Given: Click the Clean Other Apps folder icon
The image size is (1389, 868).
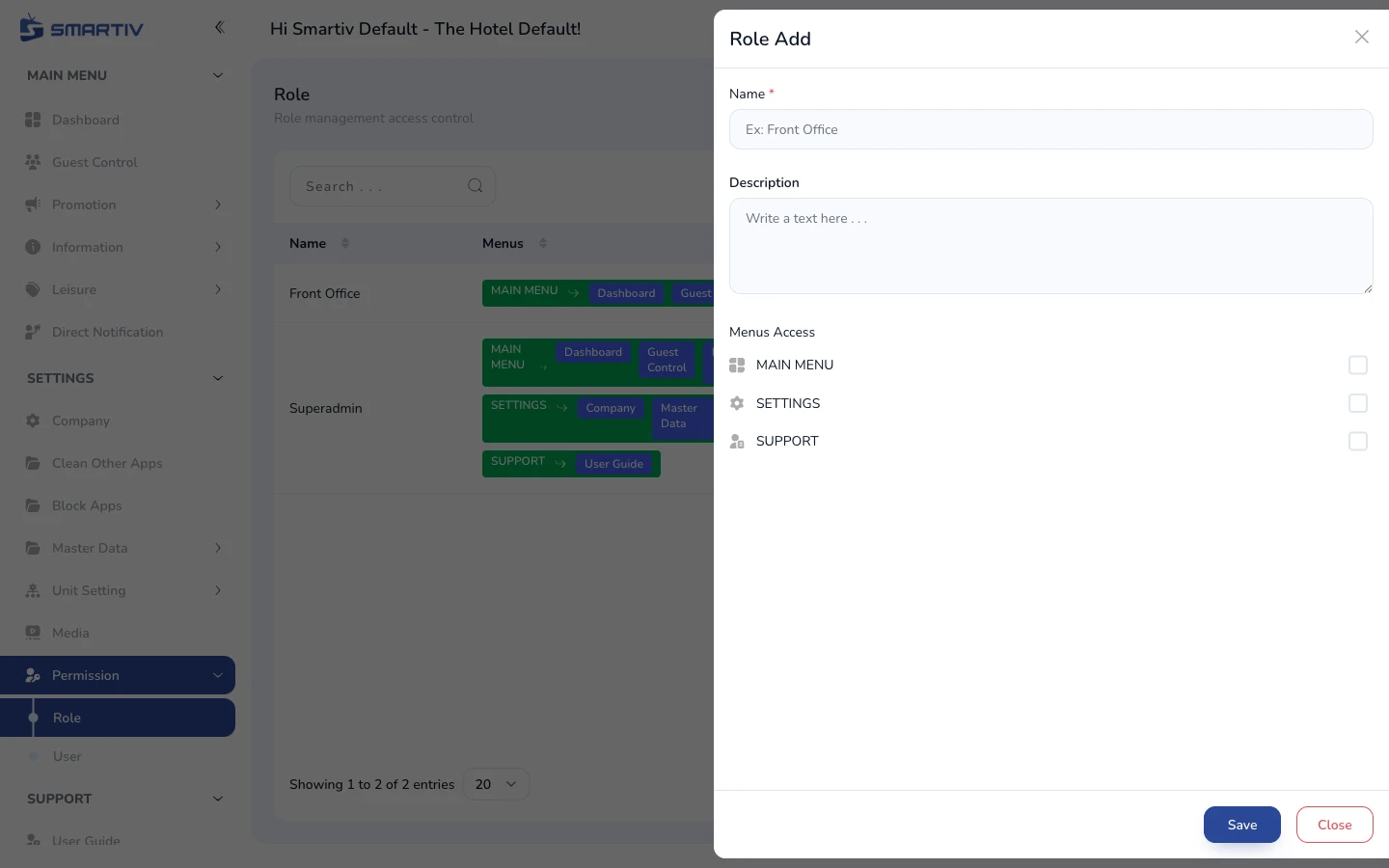Looking at the screenshot, I should pos(33,463).
